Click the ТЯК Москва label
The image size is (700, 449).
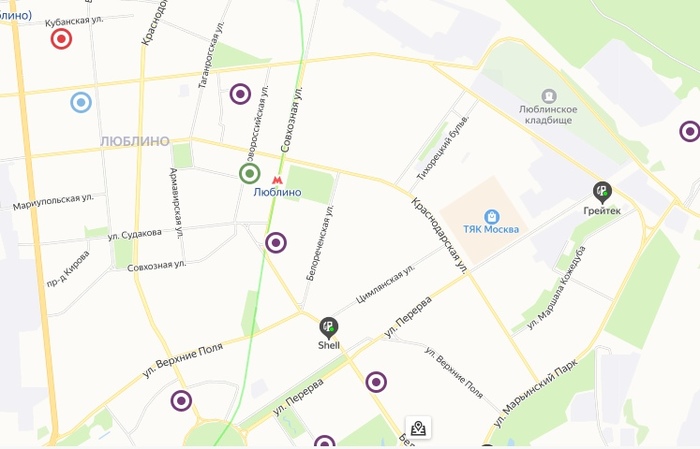point(491,229)
